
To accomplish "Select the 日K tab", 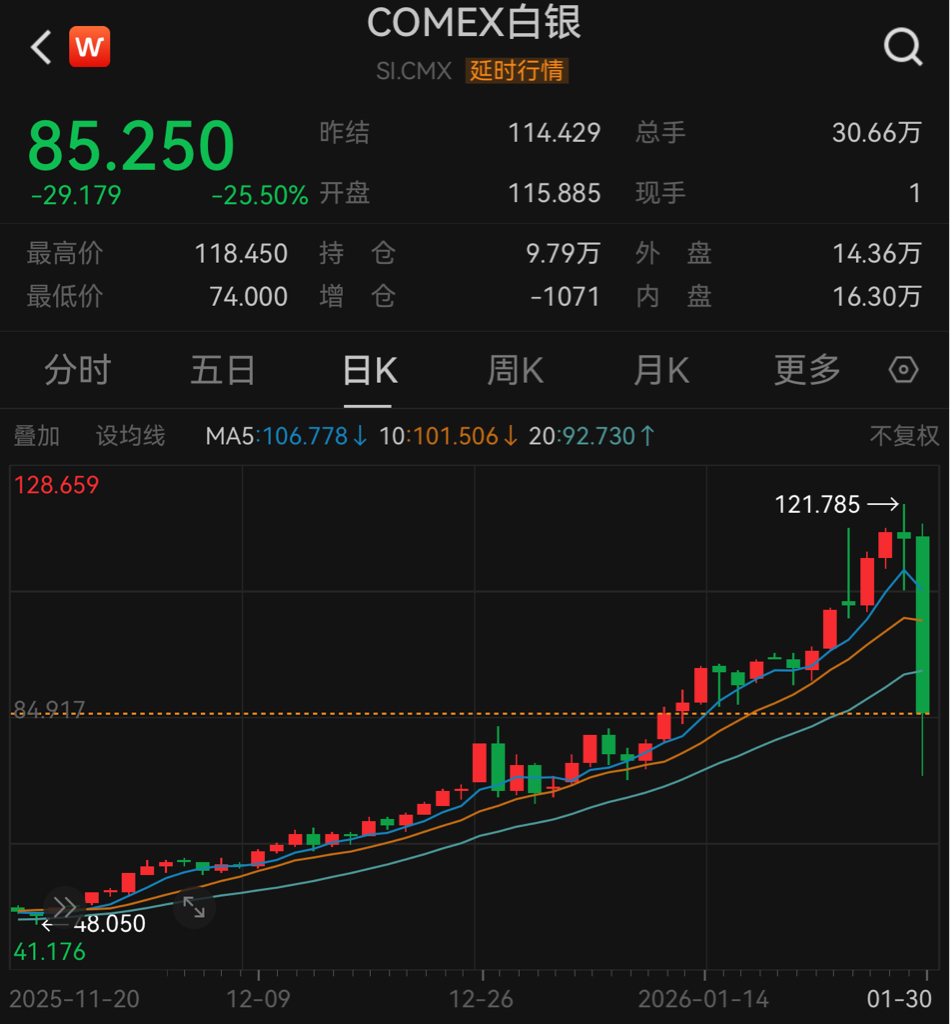I will (370, 371).
